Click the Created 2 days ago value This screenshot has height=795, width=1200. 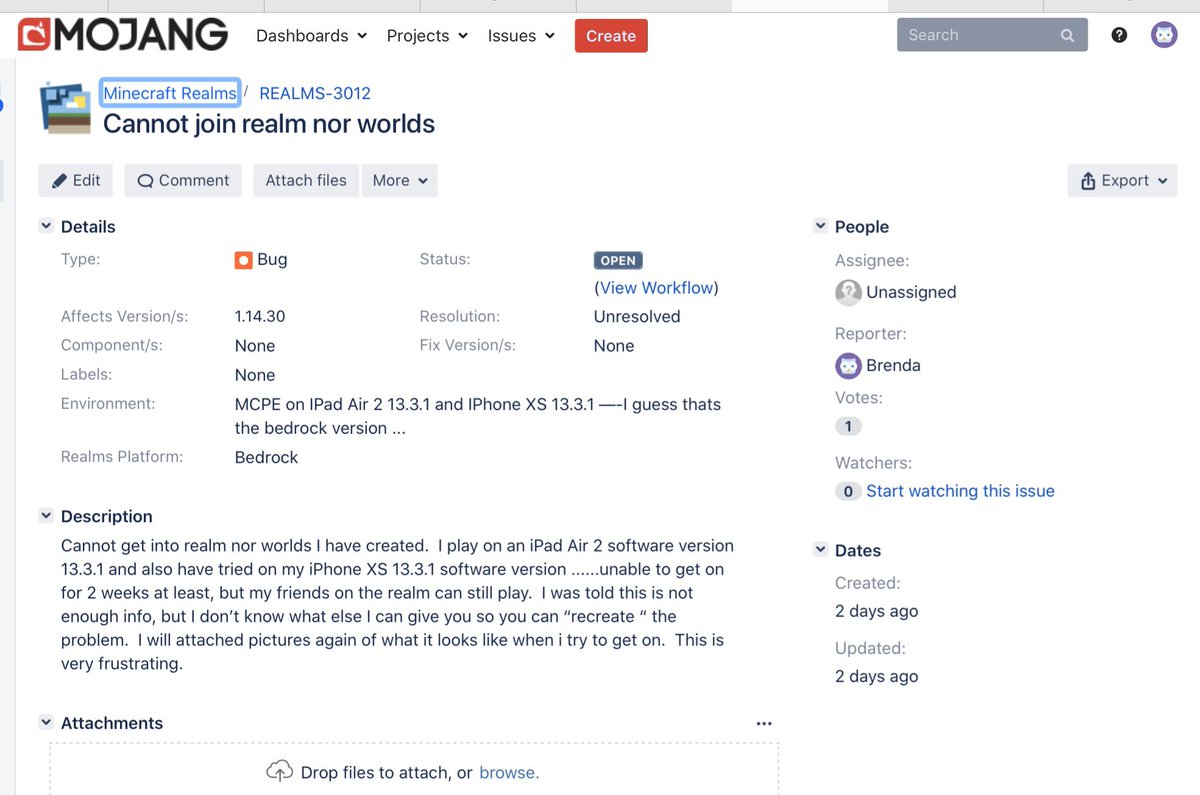point(876,611)
